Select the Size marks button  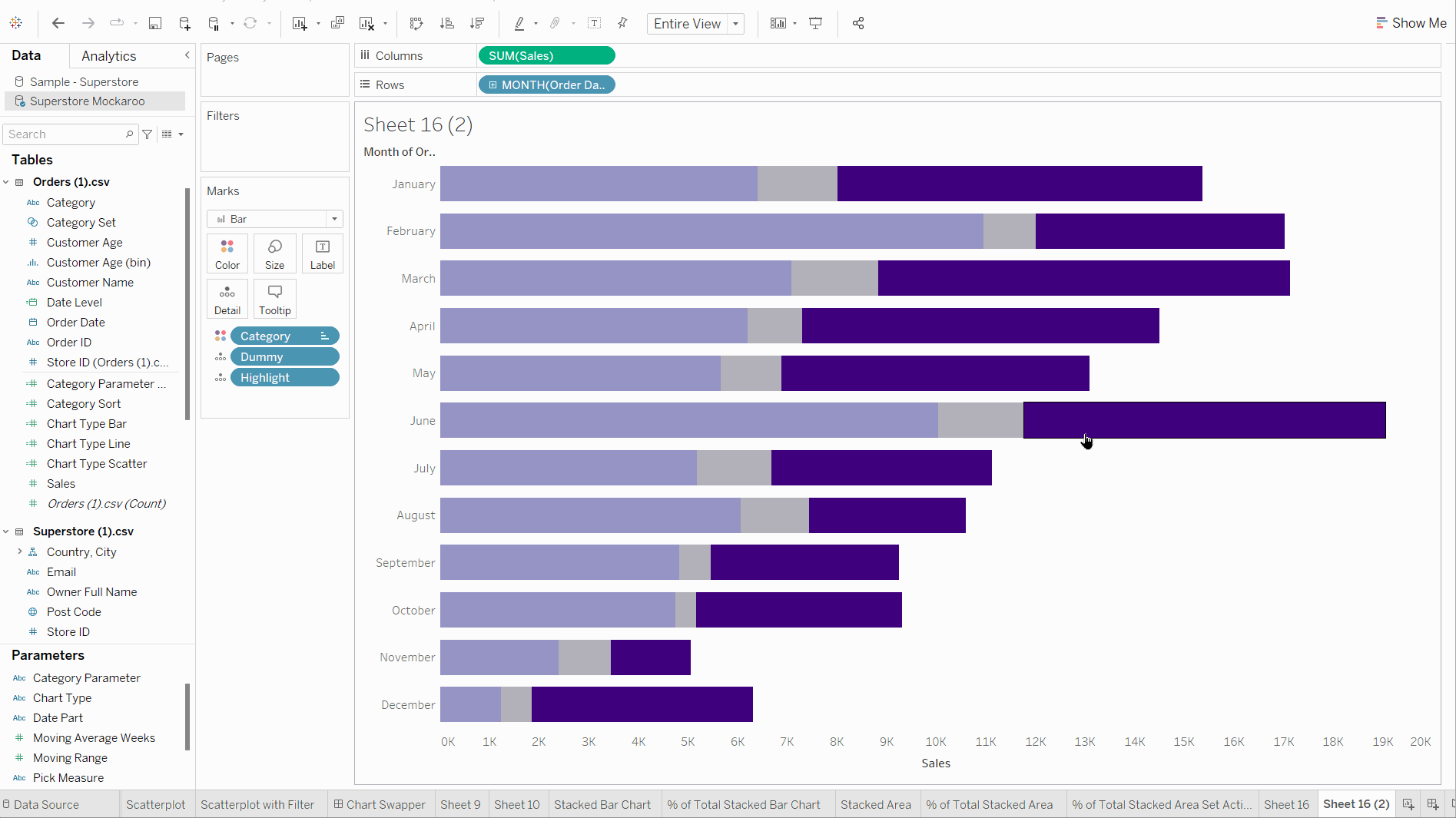(x=274, y=253)
